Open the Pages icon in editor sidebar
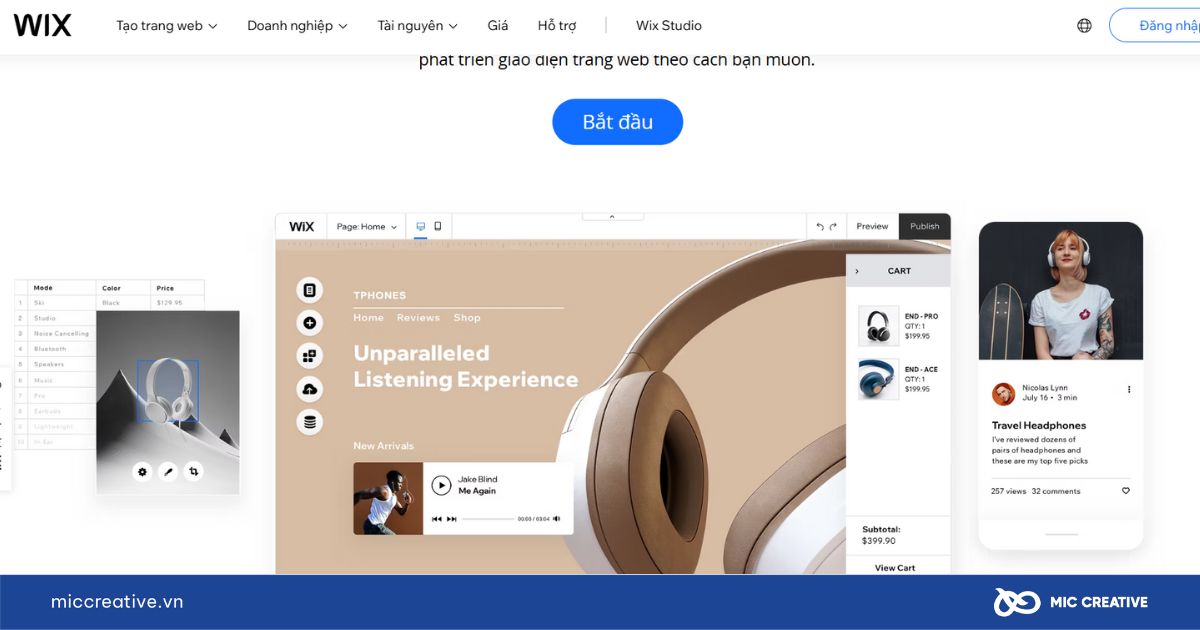Image resolution: width=1200 pixels, height=630 pixels. click(310, 290)
